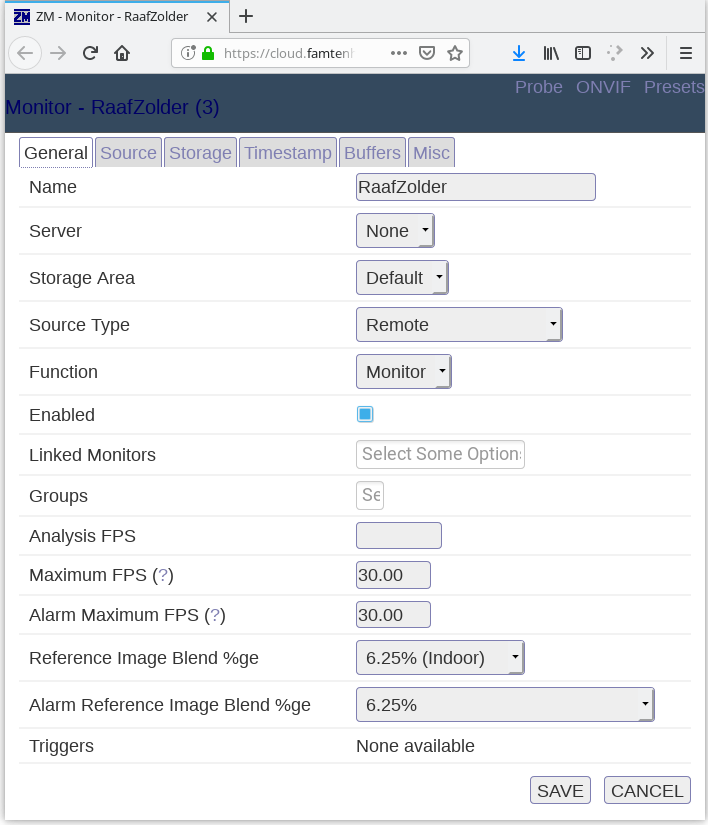Viewport: 708px width, 825px height.
Task: Go to the browser home page
Action: 122,53
